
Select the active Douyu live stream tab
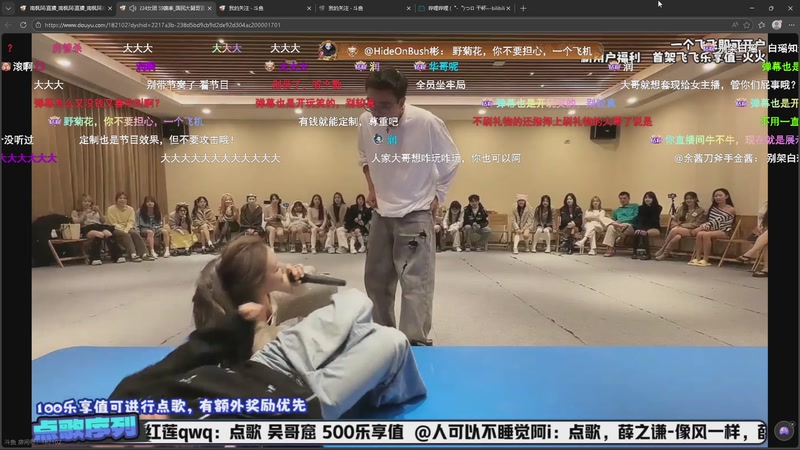click(165, 8)
